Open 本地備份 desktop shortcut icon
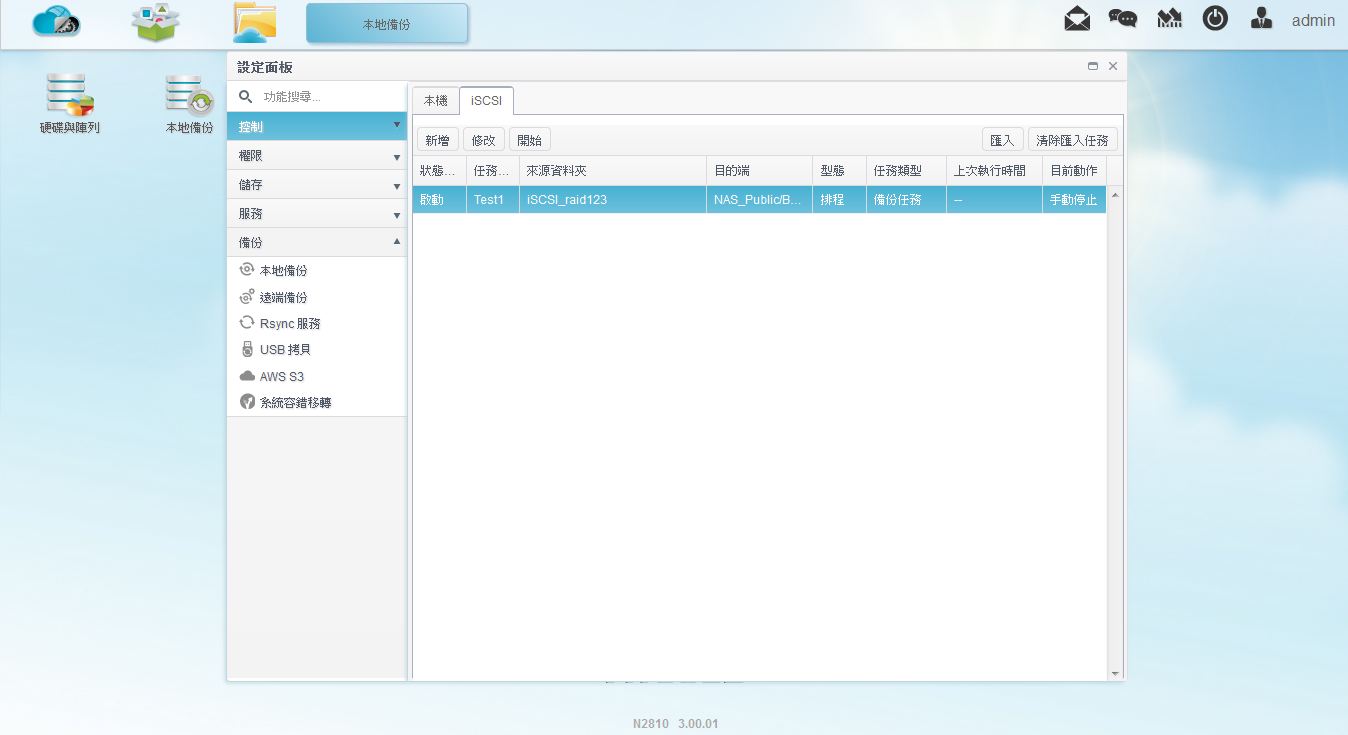The height and width of the screenshot is (735, 1348). point(189,94)
